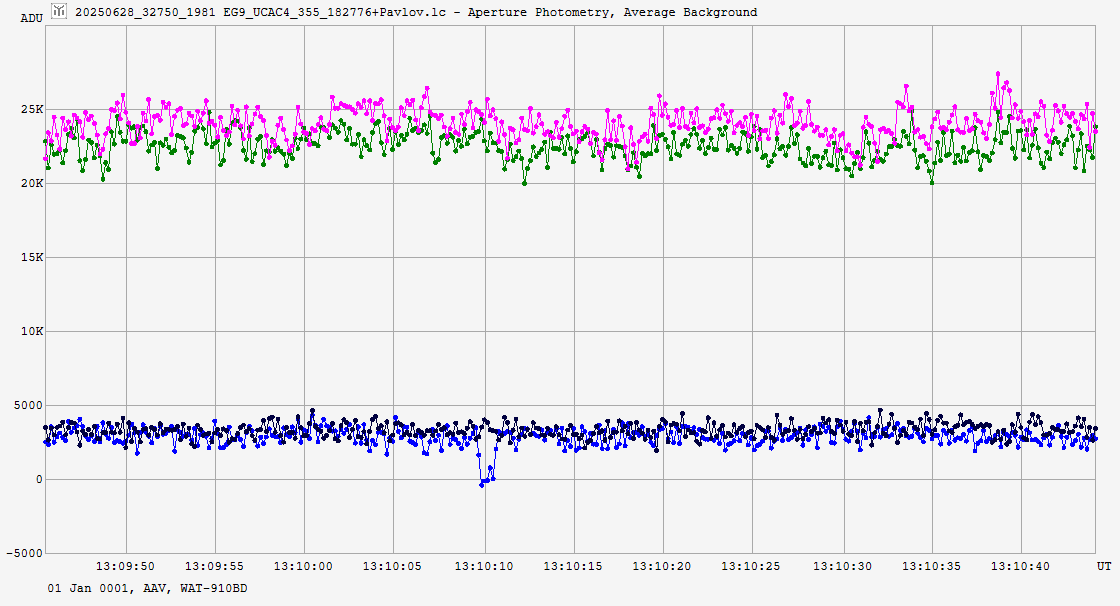Click the UT label at the axis end
The image size is (1120, 606).
click(x=1104, y=566)
